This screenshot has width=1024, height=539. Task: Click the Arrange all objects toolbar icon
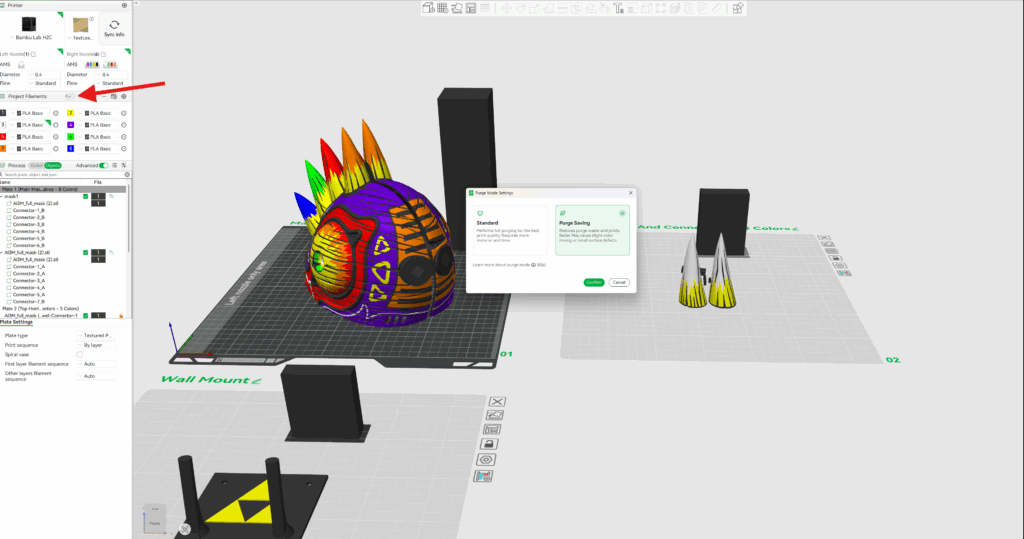click(469, 8)
